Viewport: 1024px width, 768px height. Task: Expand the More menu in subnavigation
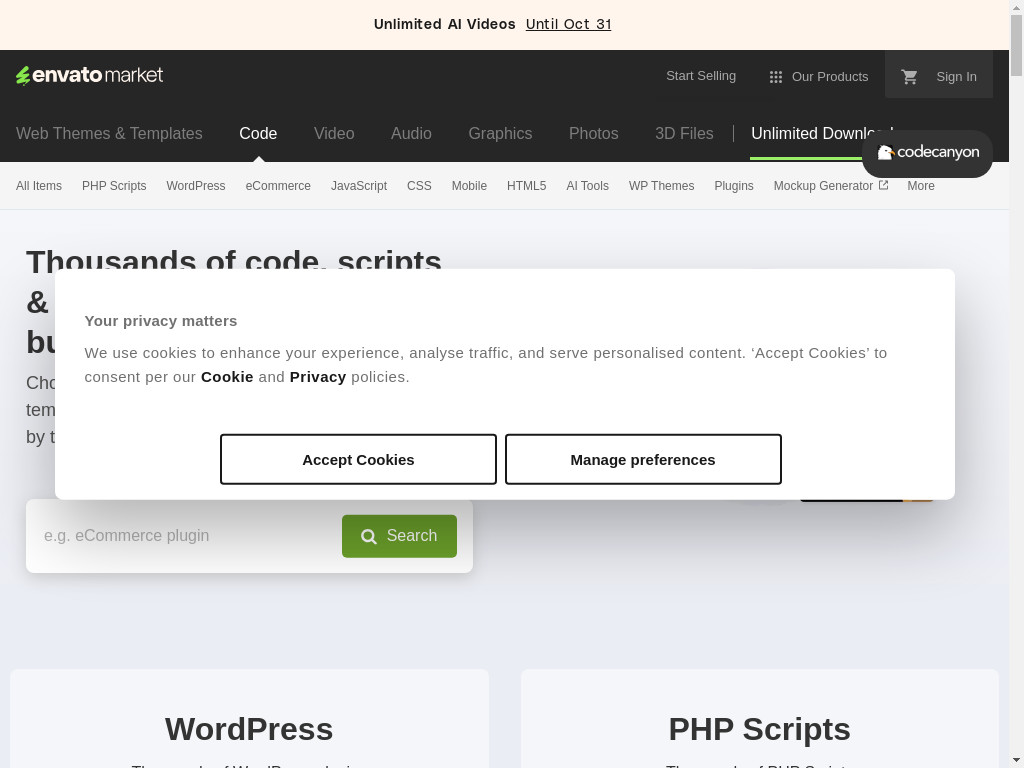920,186
